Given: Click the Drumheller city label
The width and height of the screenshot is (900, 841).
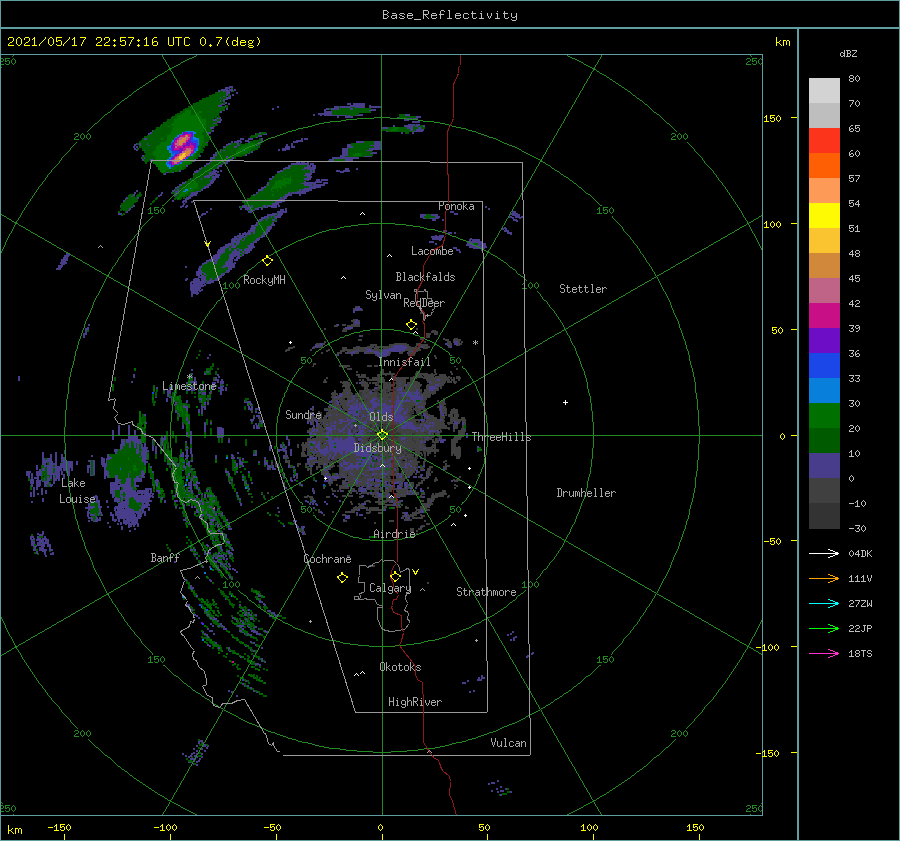Looking at the screenshot, I should 586,493.
